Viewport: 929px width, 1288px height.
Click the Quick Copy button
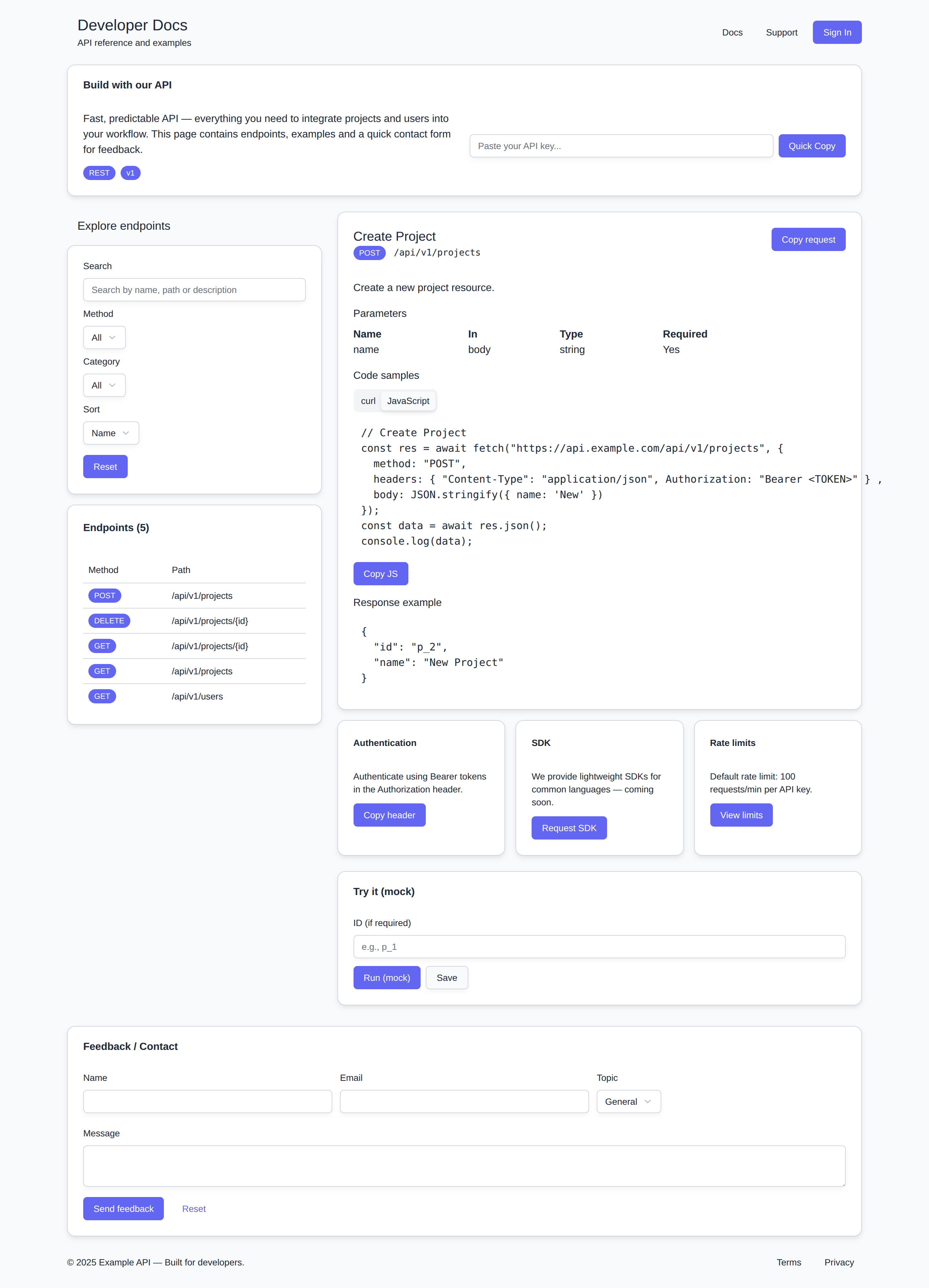coord(811,146)
